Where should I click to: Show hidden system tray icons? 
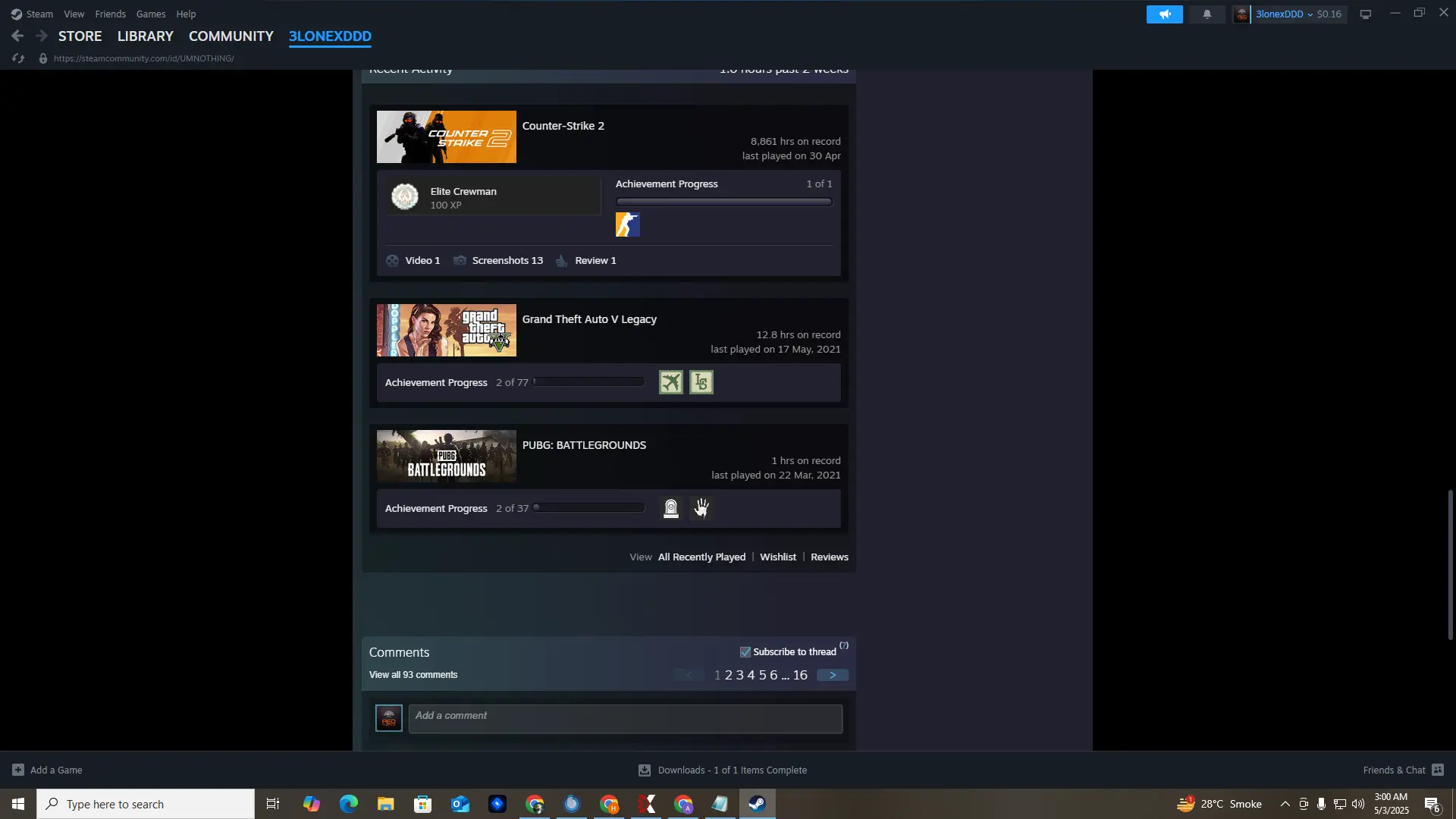point(1285,804)
